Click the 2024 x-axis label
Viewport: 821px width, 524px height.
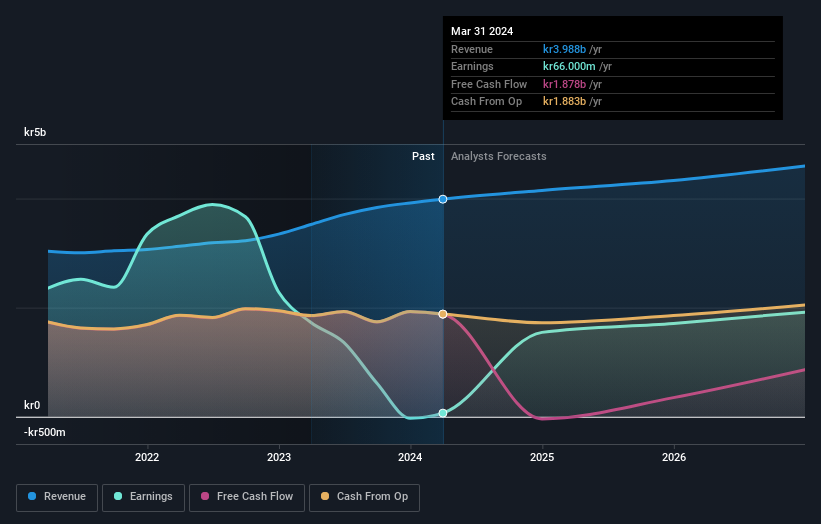tap(410, 457)
